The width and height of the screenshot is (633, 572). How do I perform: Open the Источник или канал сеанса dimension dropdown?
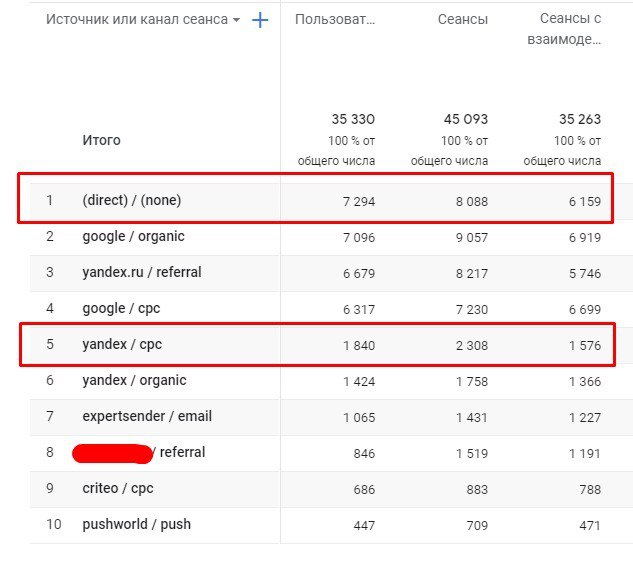[143, 19]
